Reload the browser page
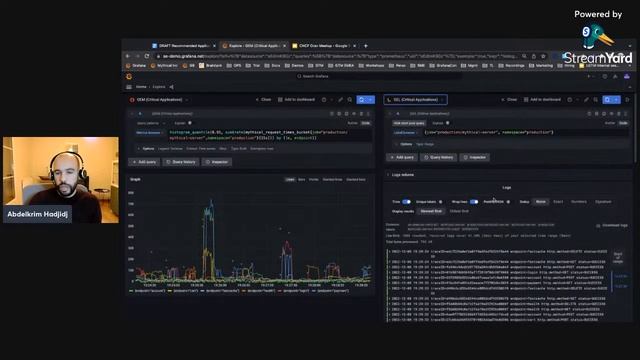The height and width of the screenshot is (360, 640). 147,56
